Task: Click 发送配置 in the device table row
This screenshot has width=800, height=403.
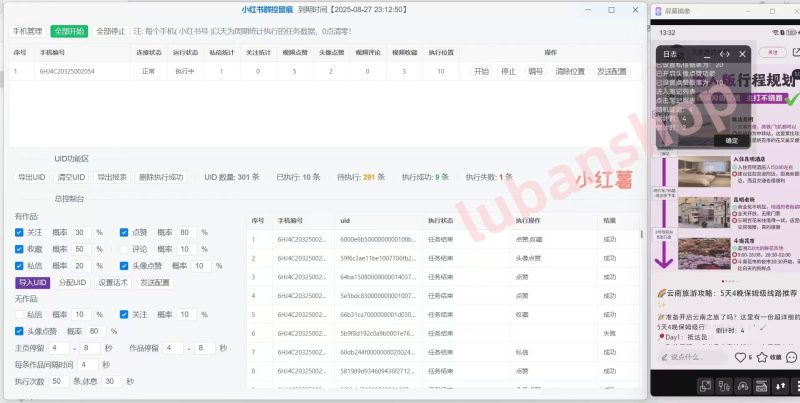Action: [612, 71]
